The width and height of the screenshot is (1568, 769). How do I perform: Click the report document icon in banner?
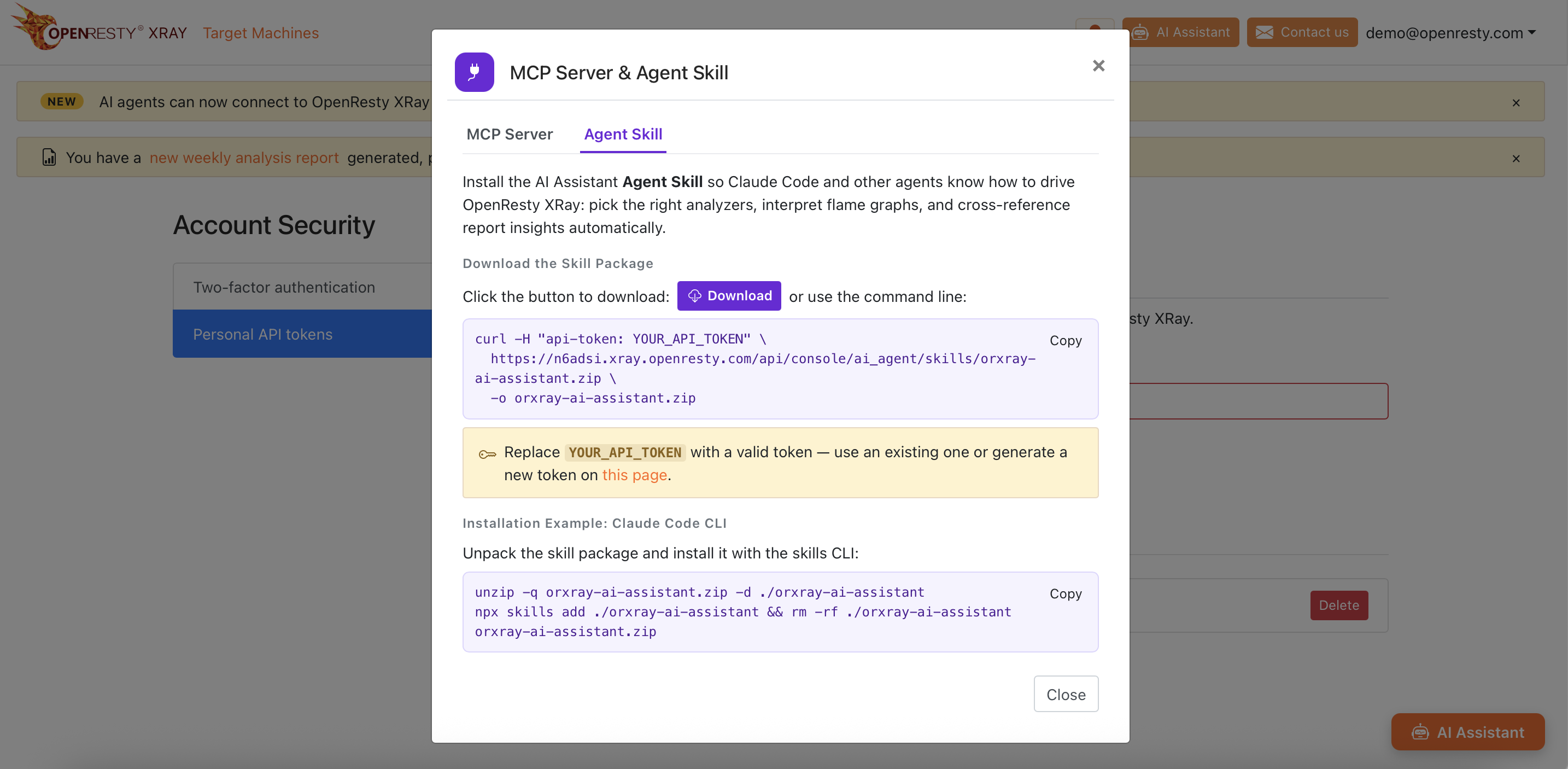[49, 157]
